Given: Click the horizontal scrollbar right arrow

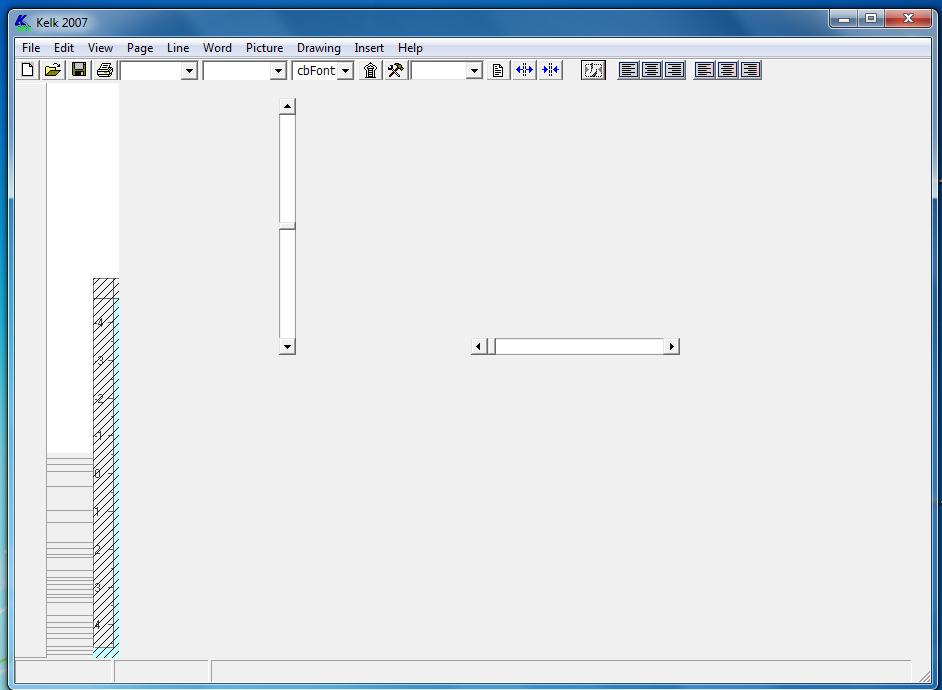Looking at the screenshot, I should pos(672,347).
